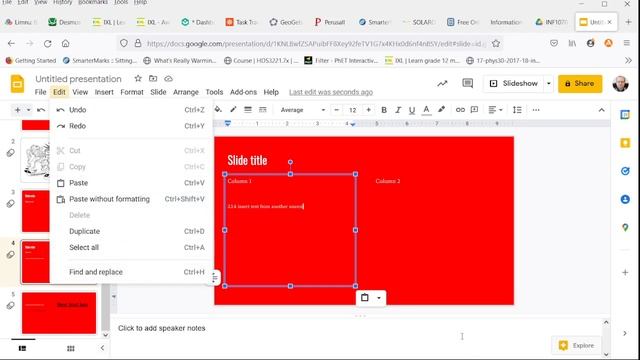Choose Find and replace
This screenshot has height=360, width=640.
click(131, 272)
